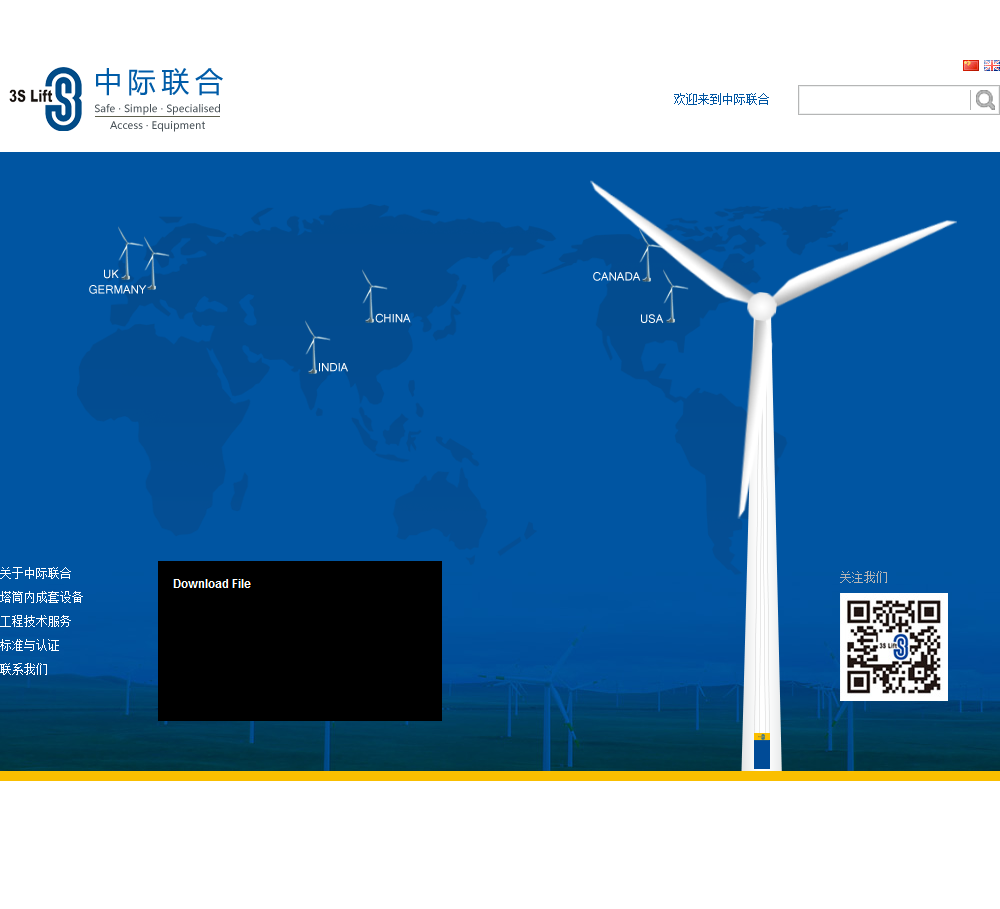Viewport: 1000px width, 909px height.
Task: Click the 中际联合 Chinese brand name
Action: [159, 82]
